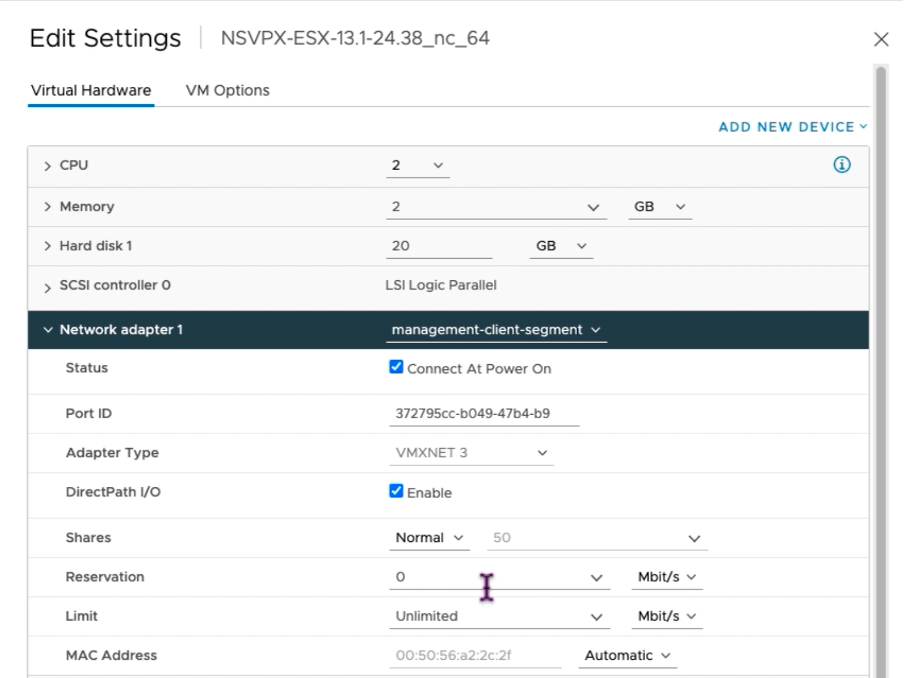904x678 pixels.
Task: Expand the Memory section
Action: pos(47,206)
